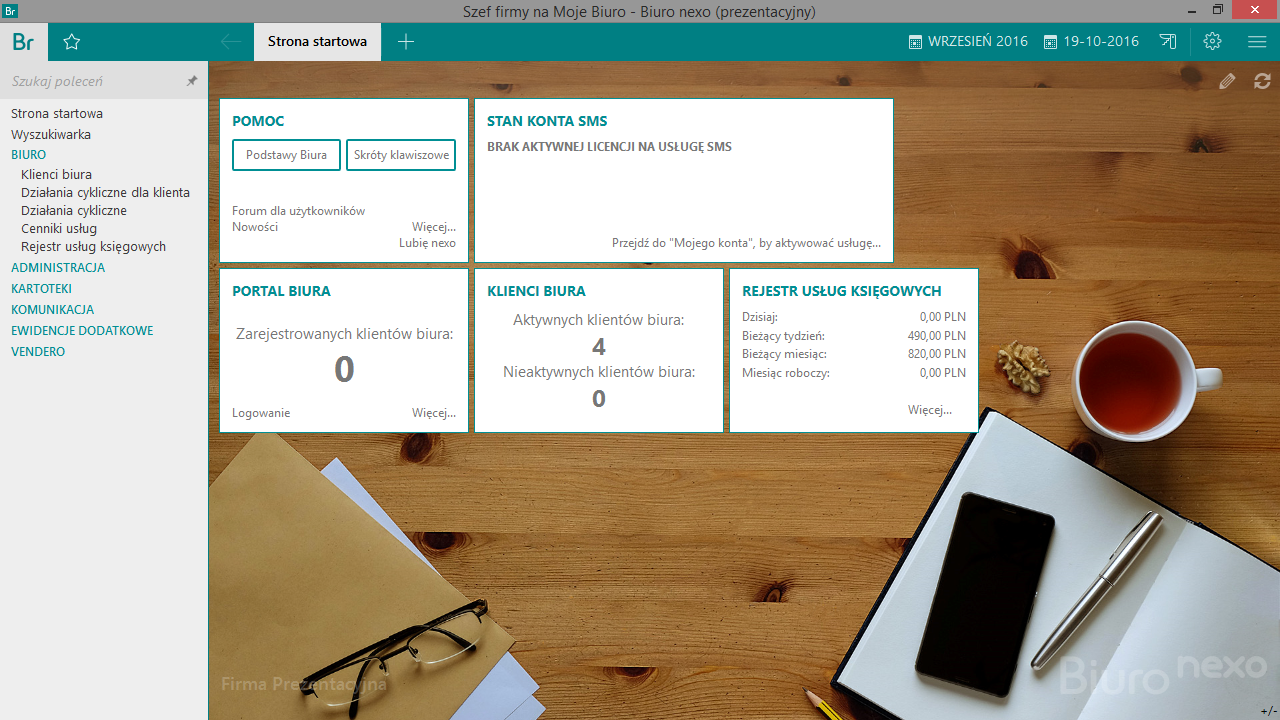Open the WRZESIEŃ 2016 month selector
The height and width of the screenshot is (720, 1280).
tap(968, 42)
